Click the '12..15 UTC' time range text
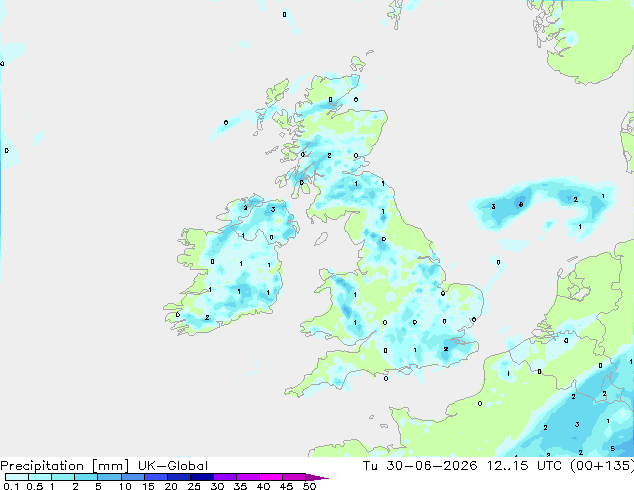Image resolution: width=634 pixels, height=490 pixels. click(x=524, y=466)
